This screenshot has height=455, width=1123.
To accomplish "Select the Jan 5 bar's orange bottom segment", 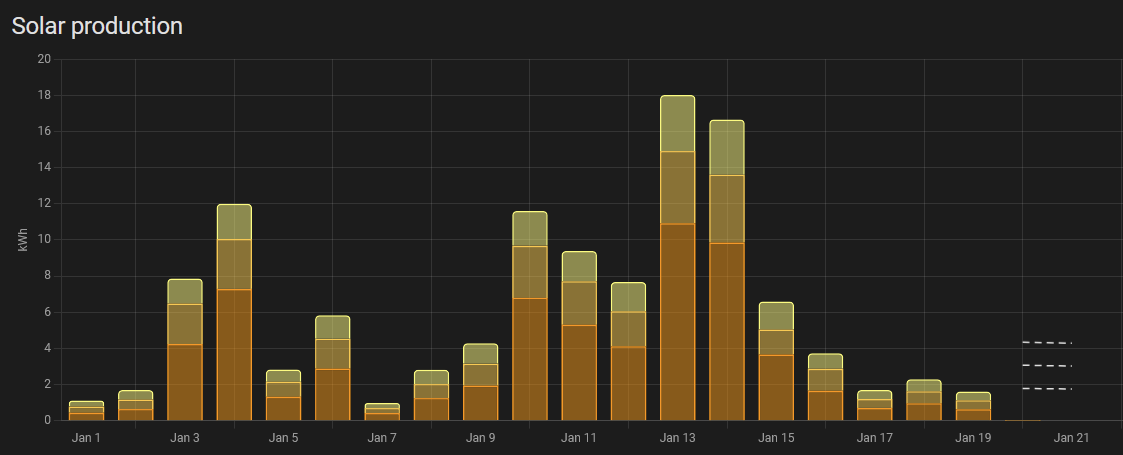I will point(284,408).
